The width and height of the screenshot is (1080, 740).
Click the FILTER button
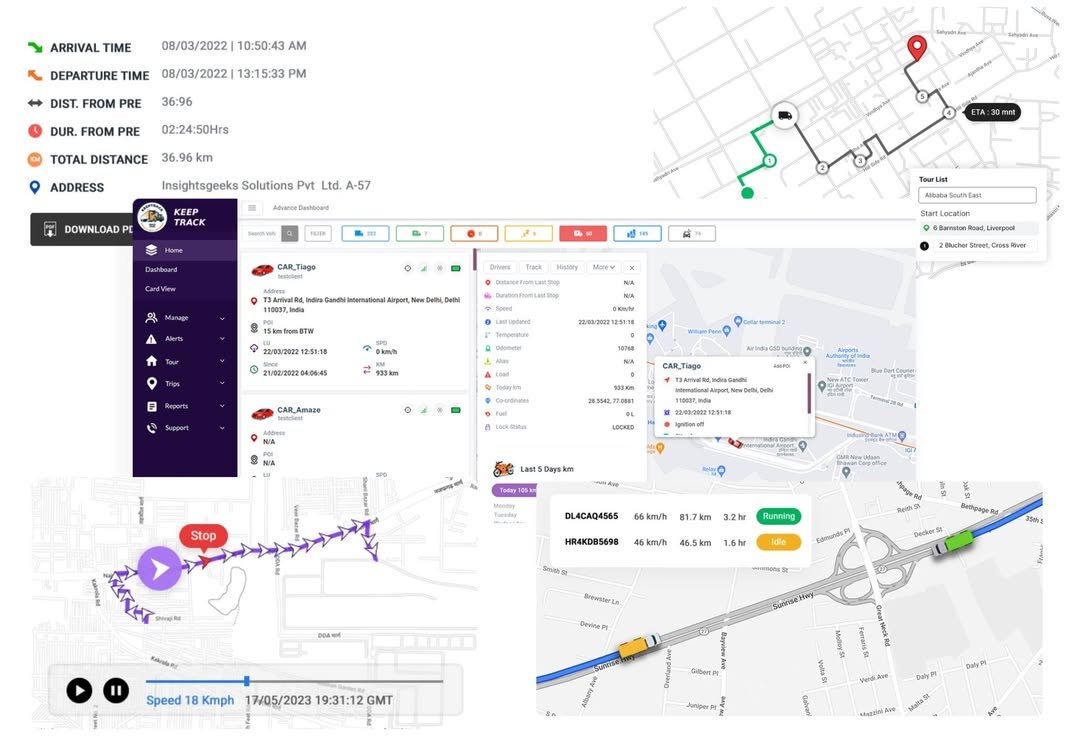(x=318, y=233)
